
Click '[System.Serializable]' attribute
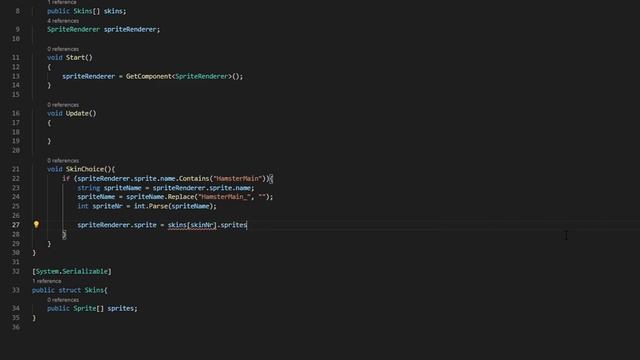[72, 271]
